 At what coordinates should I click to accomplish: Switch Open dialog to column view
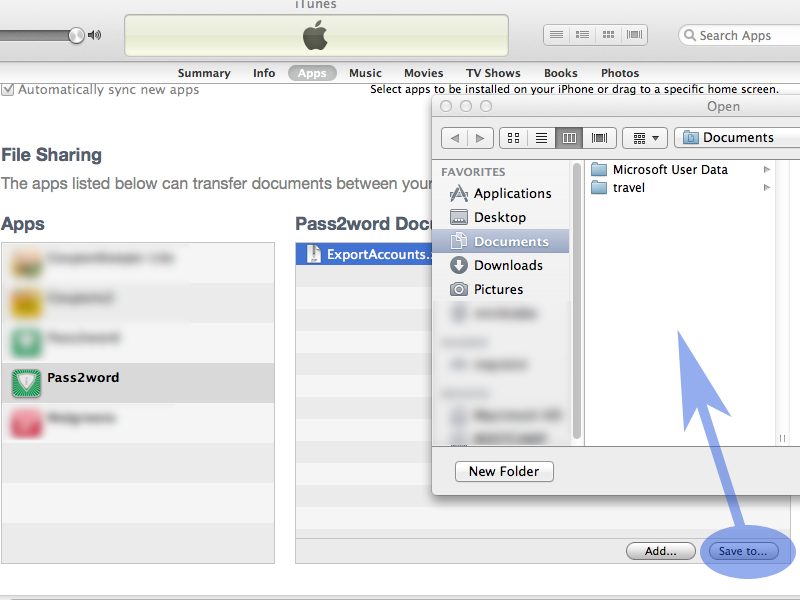point(569,138)
